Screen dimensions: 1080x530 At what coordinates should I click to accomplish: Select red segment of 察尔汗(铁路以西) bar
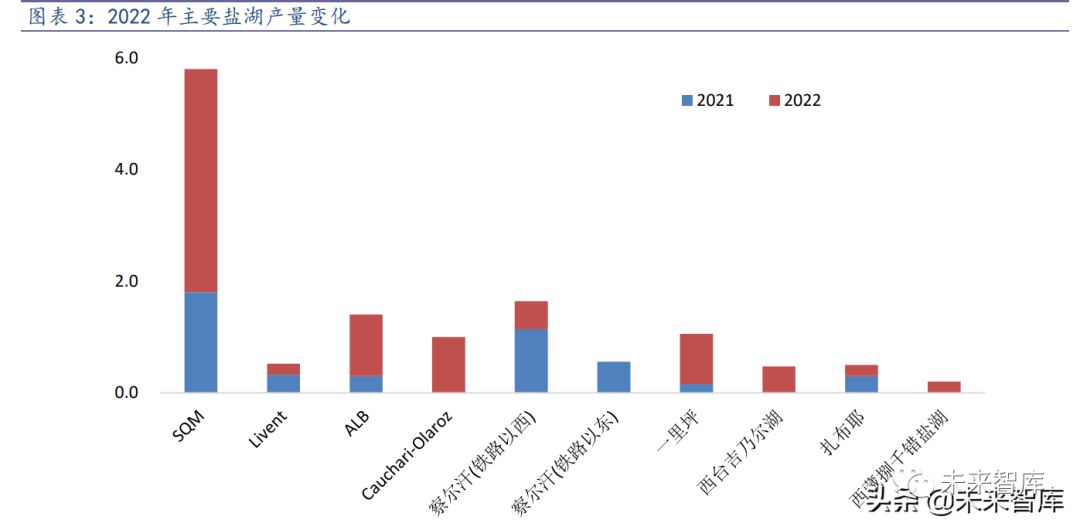click(x=531, y=316)
